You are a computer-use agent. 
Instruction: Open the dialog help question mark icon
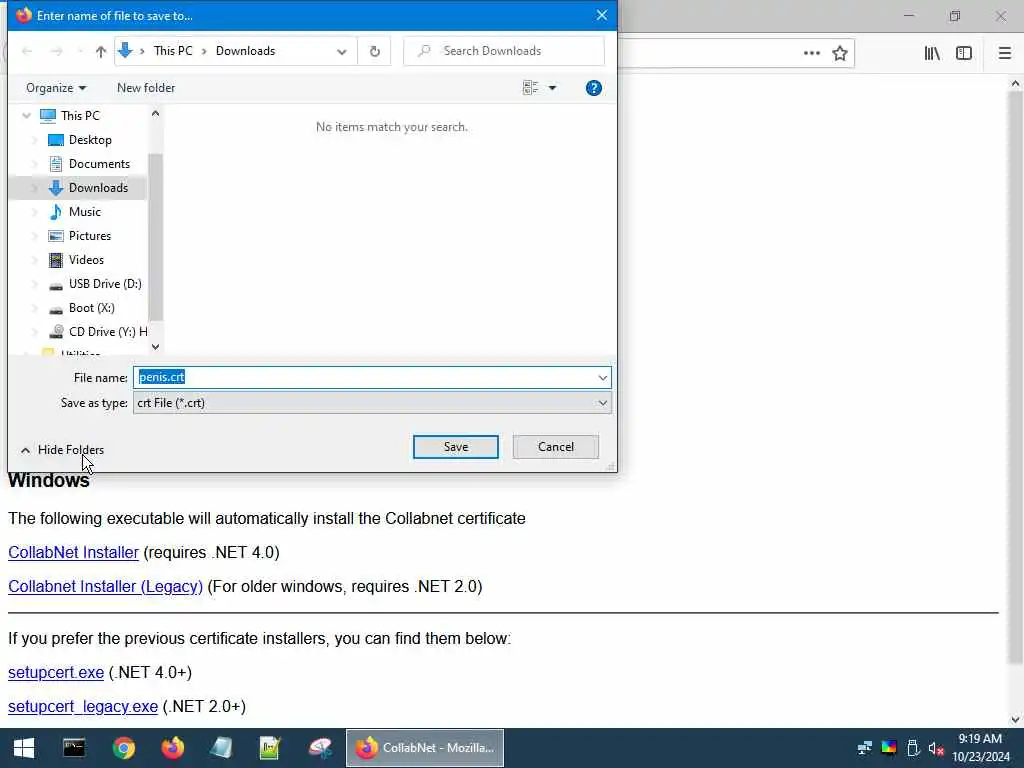(x=594, y=88)
